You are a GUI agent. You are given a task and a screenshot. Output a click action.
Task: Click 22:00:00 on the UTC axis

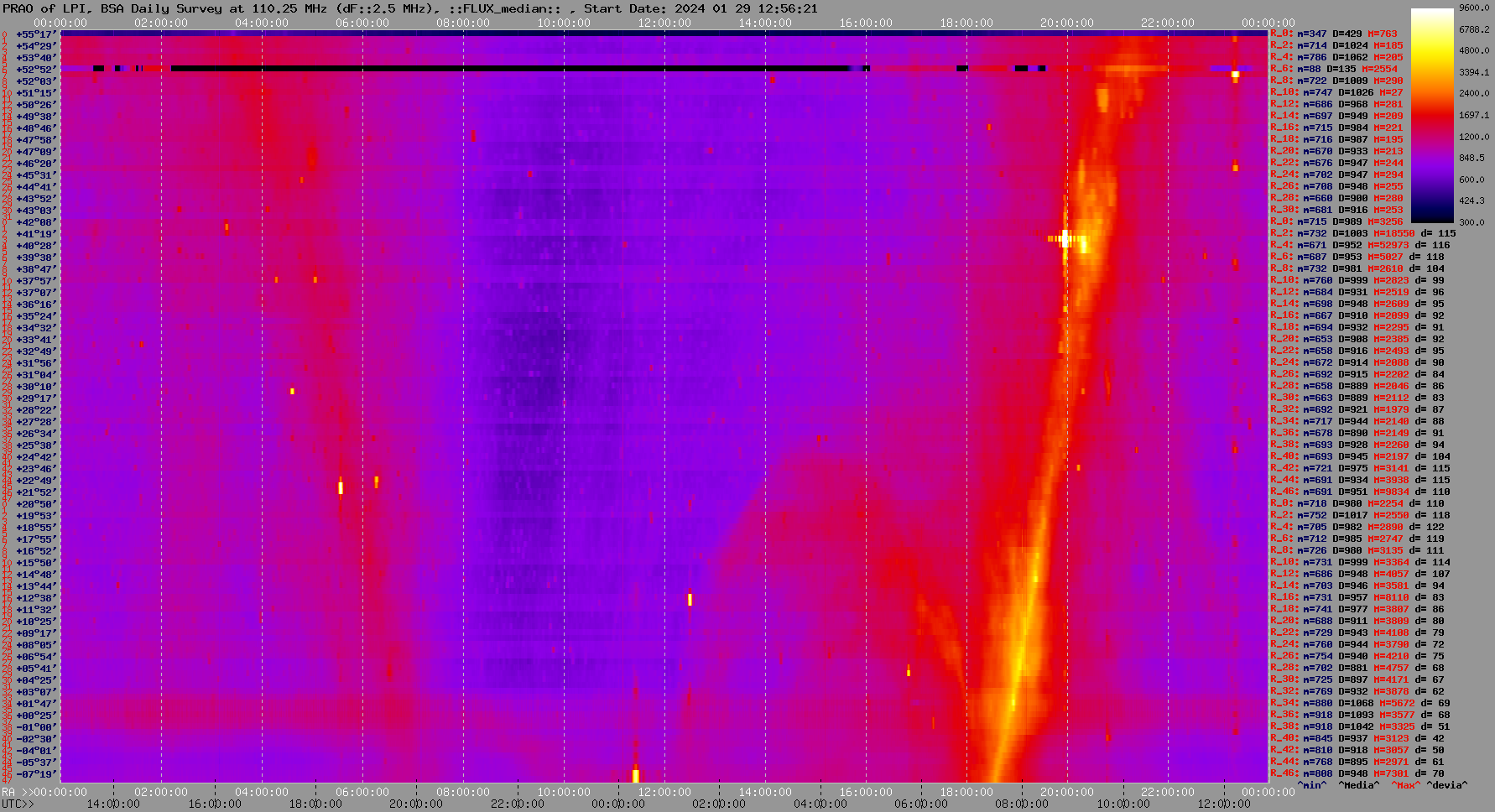[x=517, y=804]
